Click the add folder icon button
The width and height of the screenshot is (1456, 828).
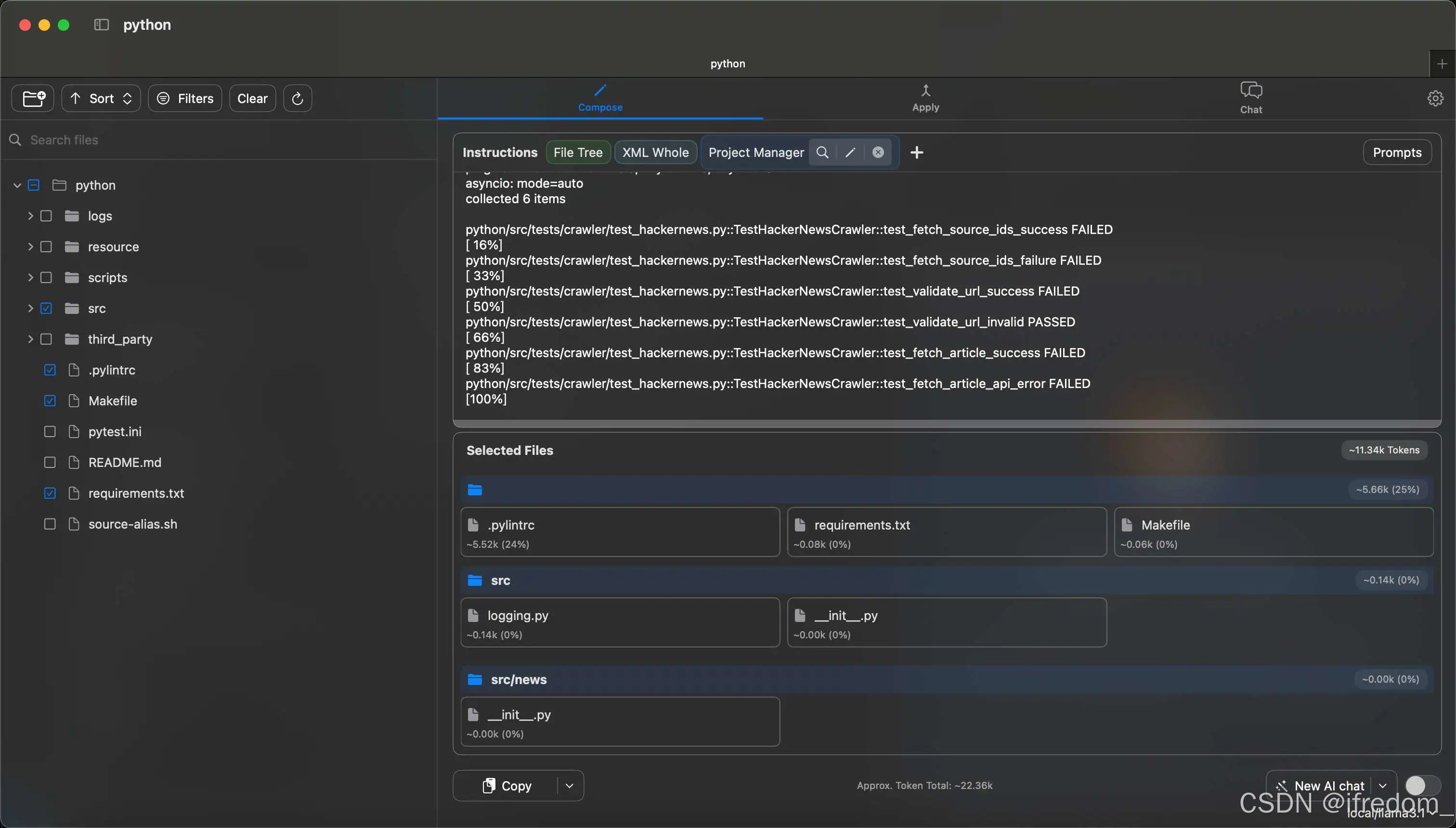coord(33,98)
